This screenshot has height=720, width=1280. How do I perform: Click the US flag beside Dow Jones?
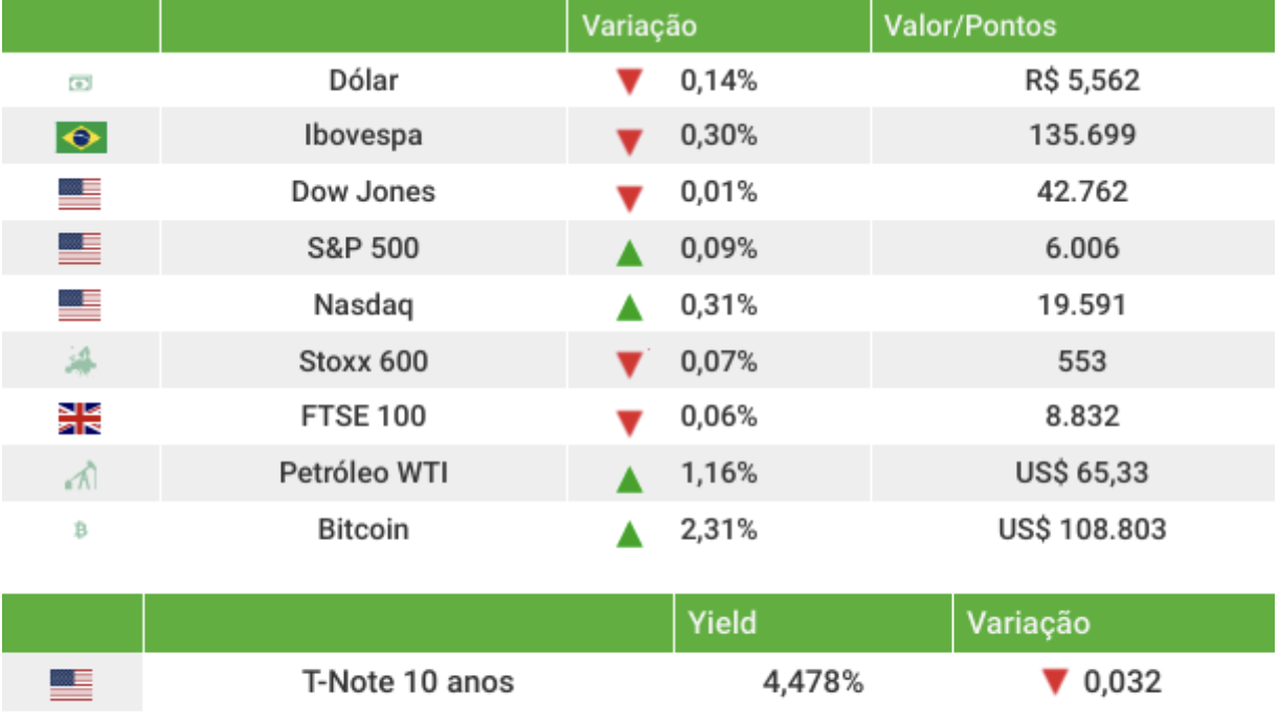pos(80,193)
